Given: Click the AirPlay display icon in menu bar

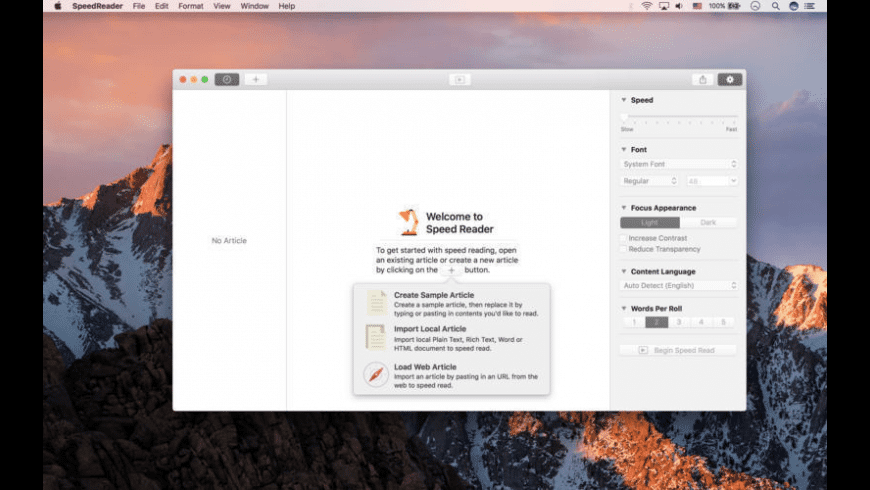Looking at the screenshot, I should pos(664,6).
